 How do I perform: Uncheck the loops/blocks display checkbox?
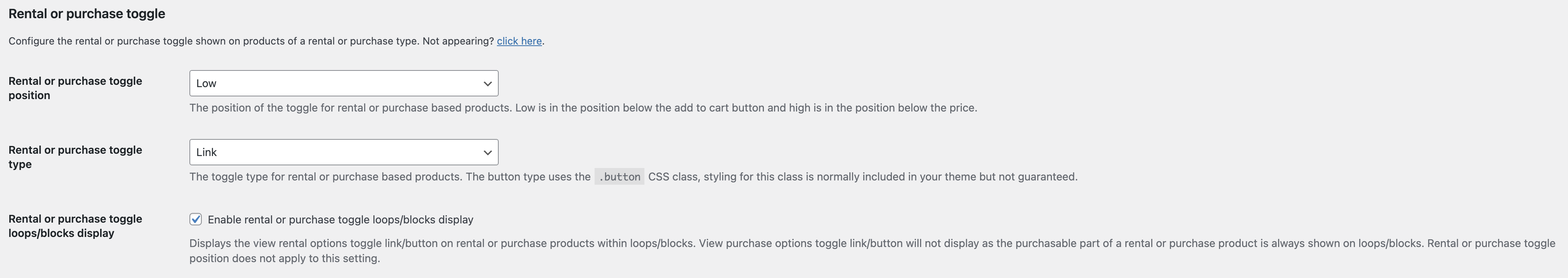tap(195, 220)
